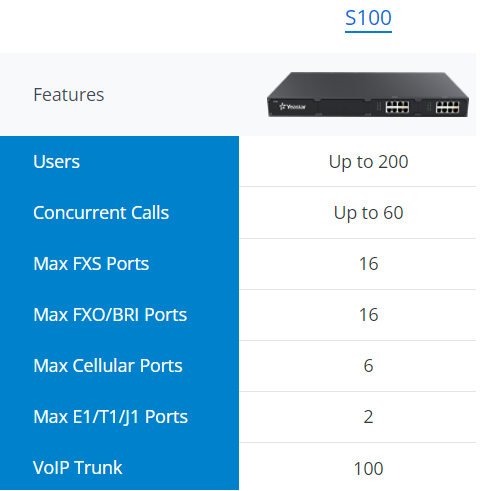Select the Max Cellular Ports label
Image resolution: width=481 pixels, height=491 pixels.
tap(108, 366)
